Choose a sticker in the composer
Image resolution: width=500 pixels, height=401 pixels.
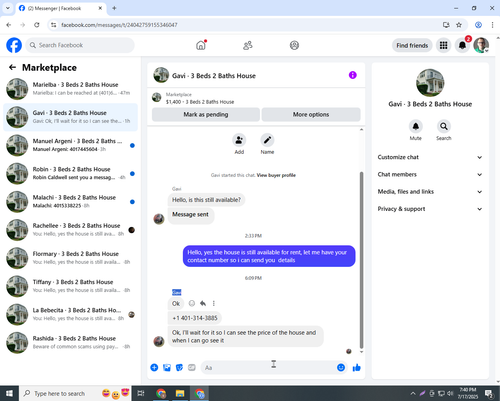pyautogui.click(x=179, y=368)
